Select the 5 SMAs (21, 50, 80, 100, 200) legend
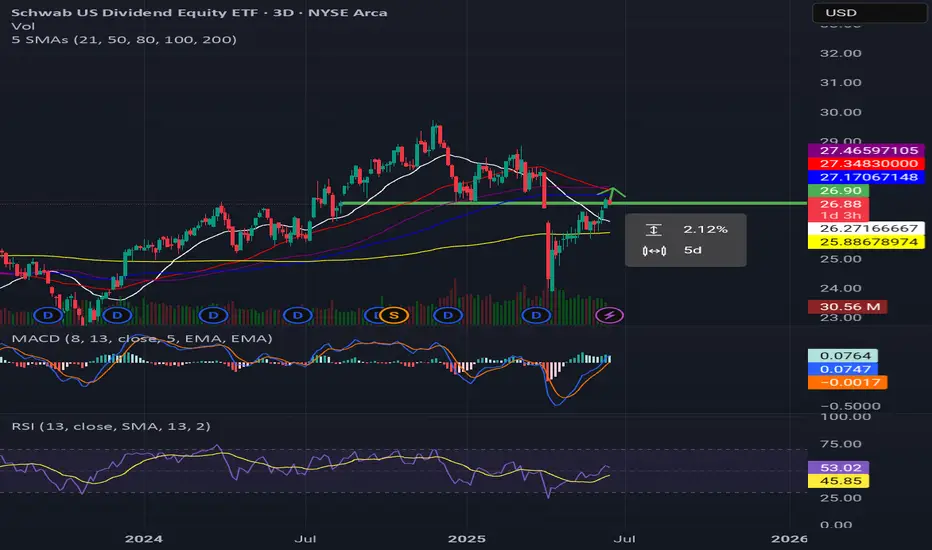This screenshot has width=932, height=550. click(x=124, y=39)
